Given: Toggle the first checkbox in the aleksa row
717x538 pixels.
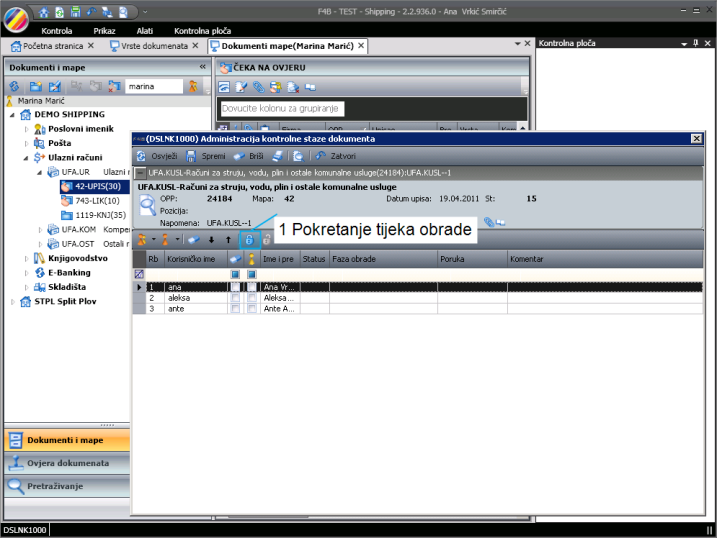Looking at the screenshot, I should pyautogui.click(x=235, y=297).
